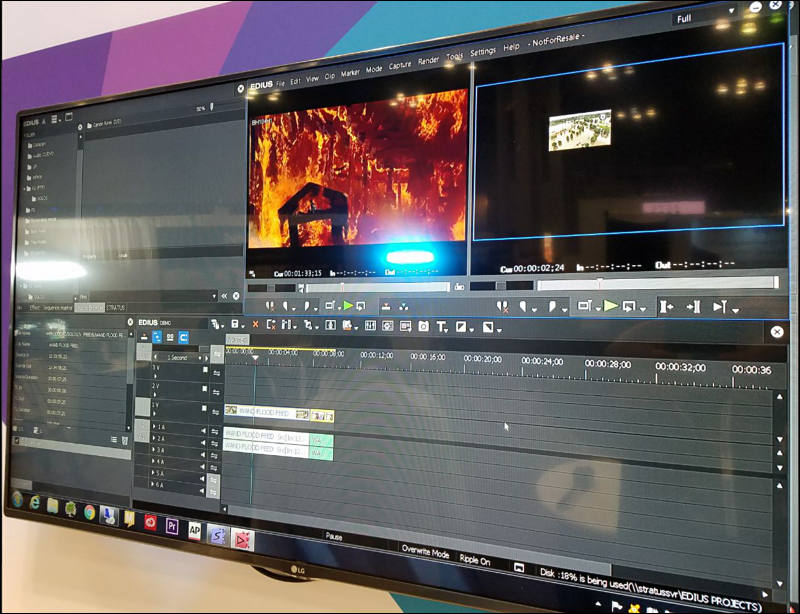The height and width of the screenshot is (614, 800).
Task: Open the Settings menu
Action: tap(483, 52)
